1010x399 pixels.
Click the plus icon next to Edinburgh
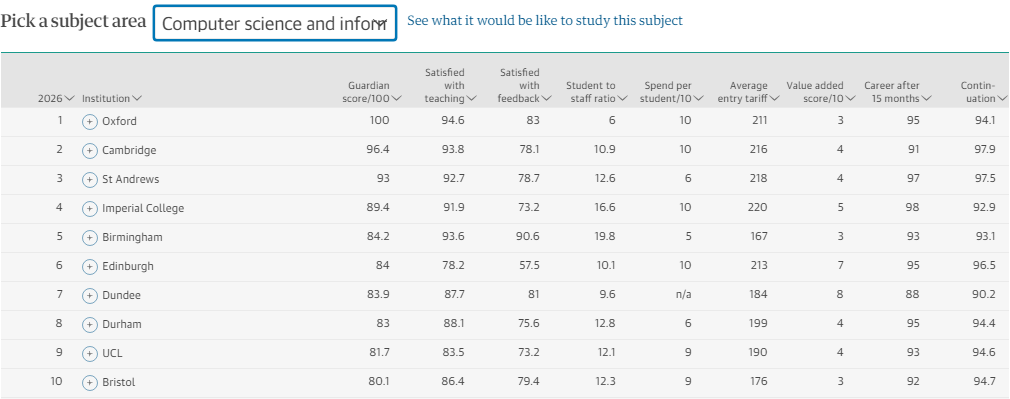(x=90, y=266)
